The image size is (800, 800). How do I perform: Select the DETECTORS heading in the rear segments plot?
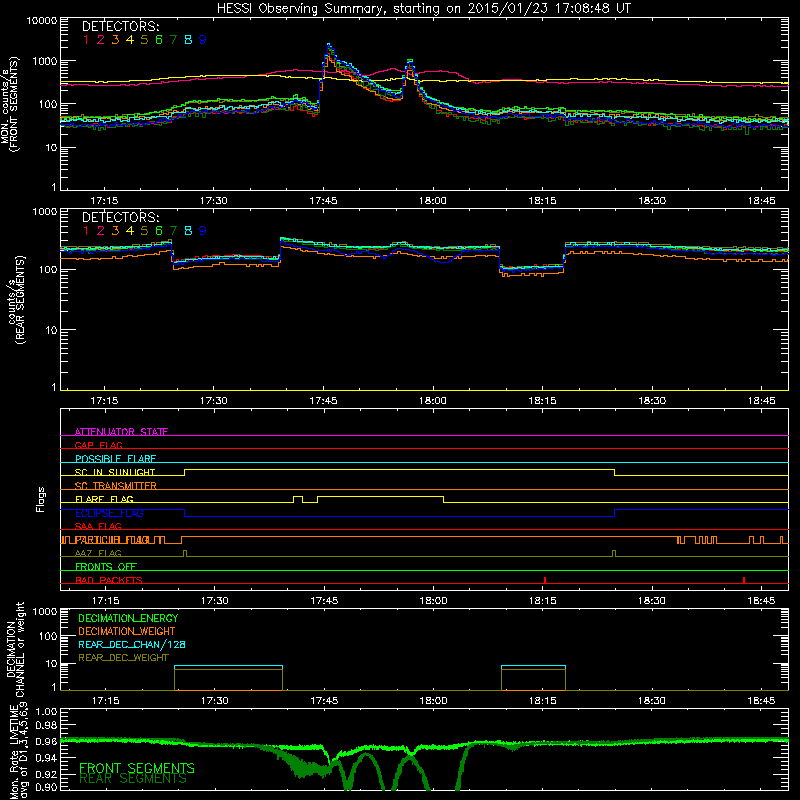click(x=120, y=217)
